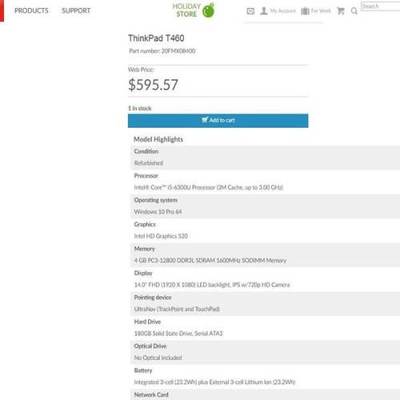Click the cart icon inside Add to cart
This screenshot has width=400, height=400.
pyautogui.click(x=205, y=120)
